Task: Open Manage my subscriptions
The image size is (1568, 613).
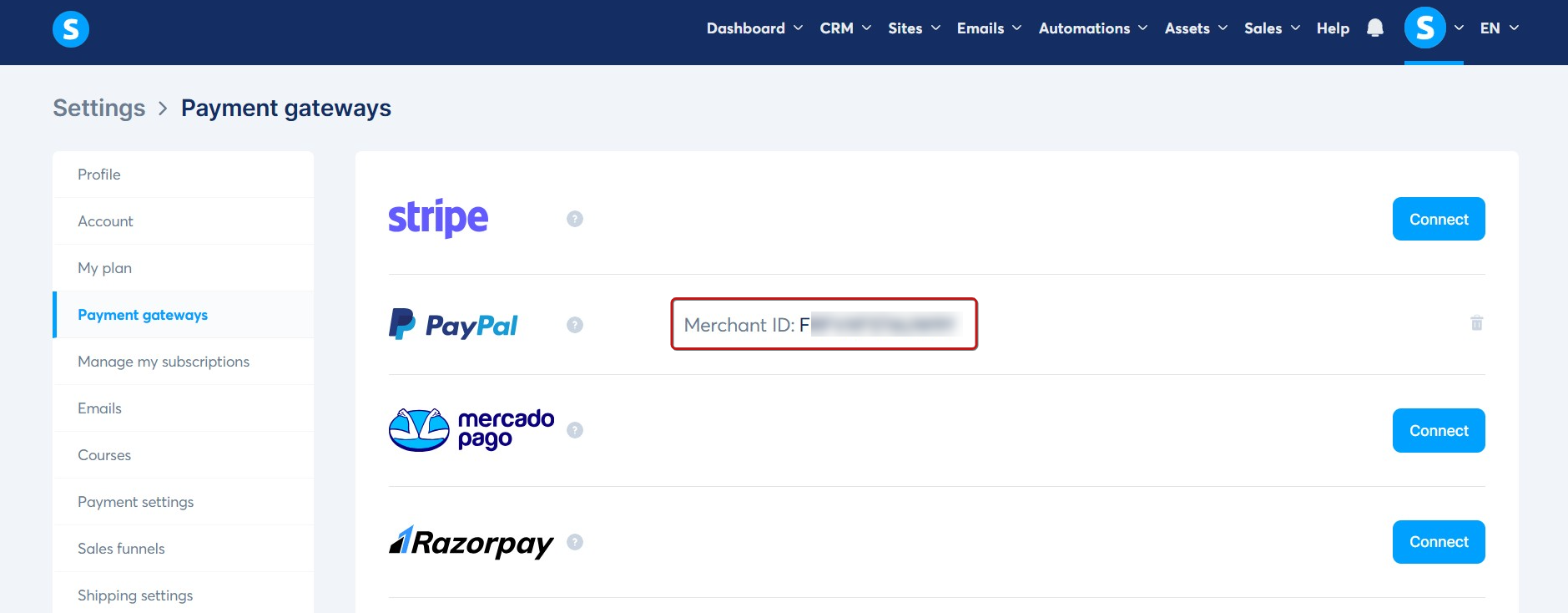Action: tap(183, 362)
